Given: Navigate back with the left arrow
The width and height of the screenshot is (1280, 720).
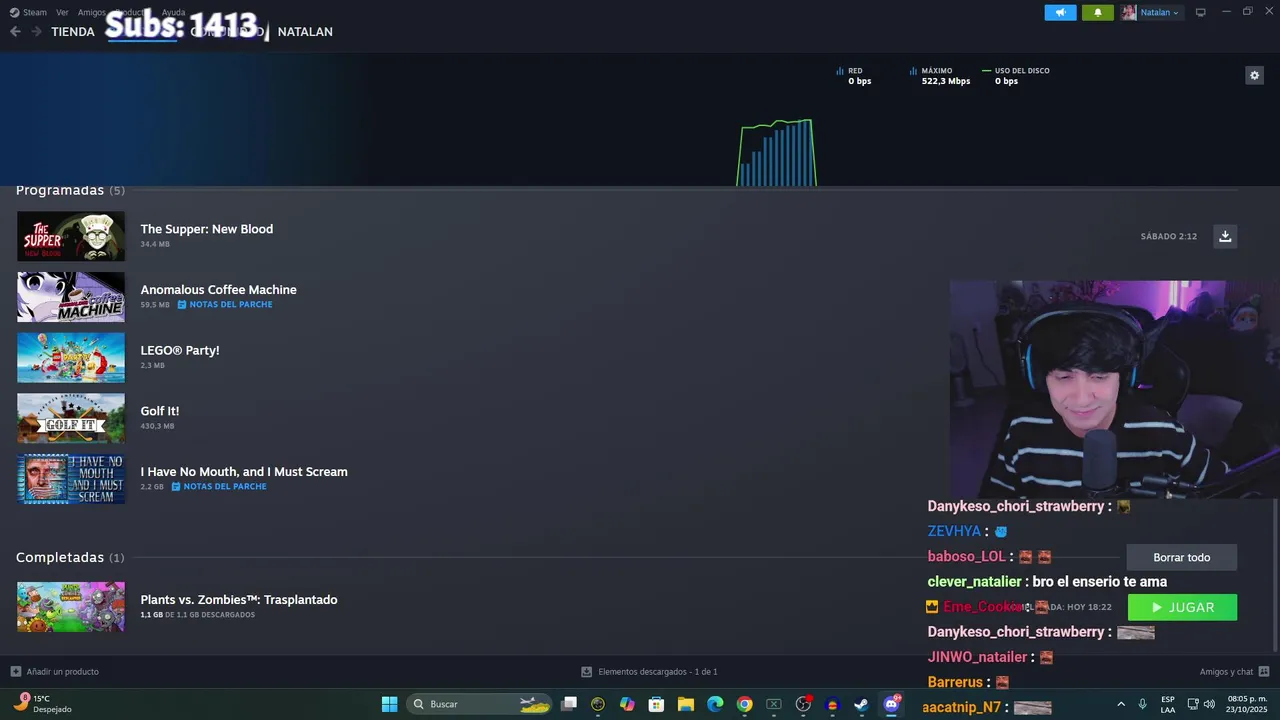Looking at the screenshot, I should click(15, 32).
